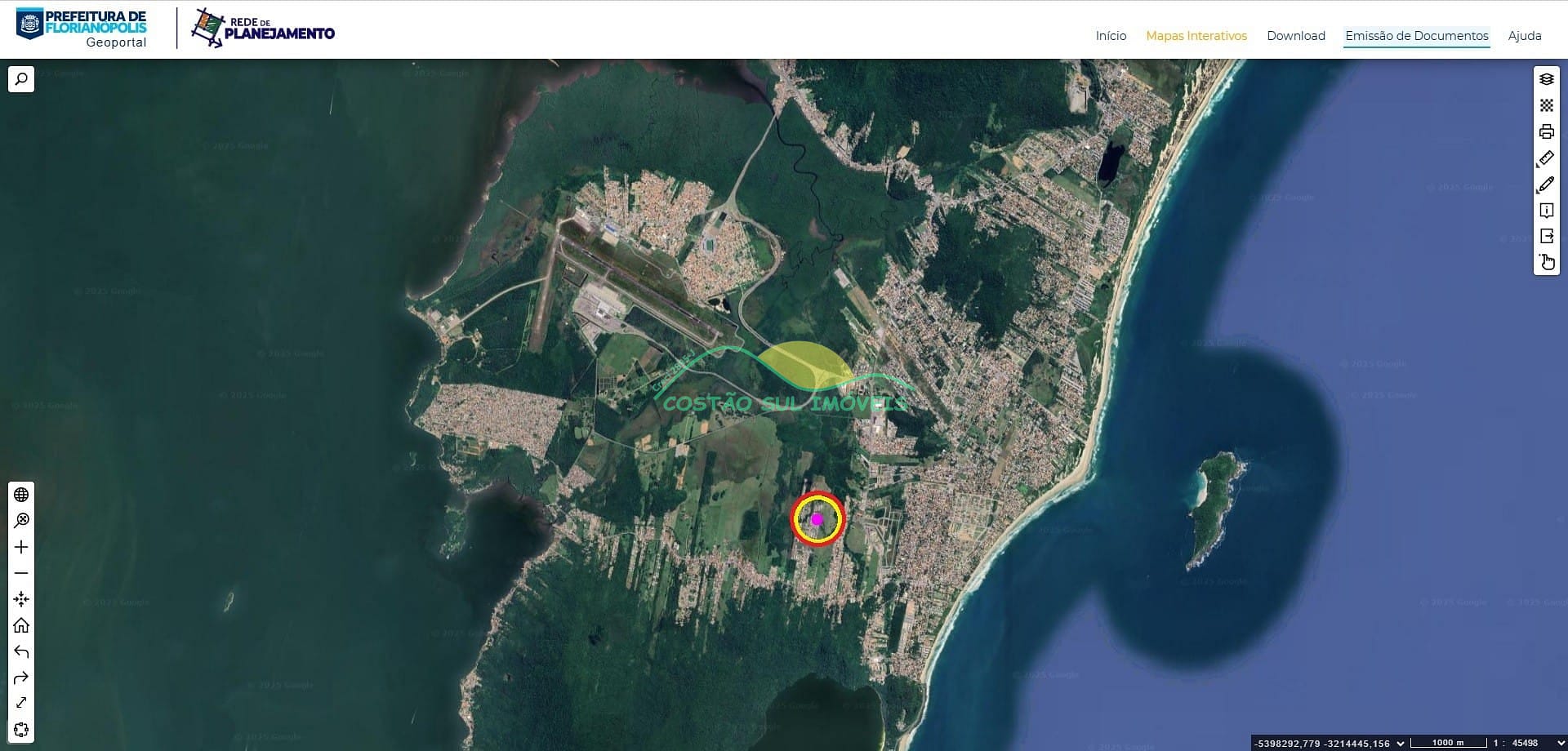
Task: Toggle the checkered basemap transparency icon
Action: tap(1546, 105)
